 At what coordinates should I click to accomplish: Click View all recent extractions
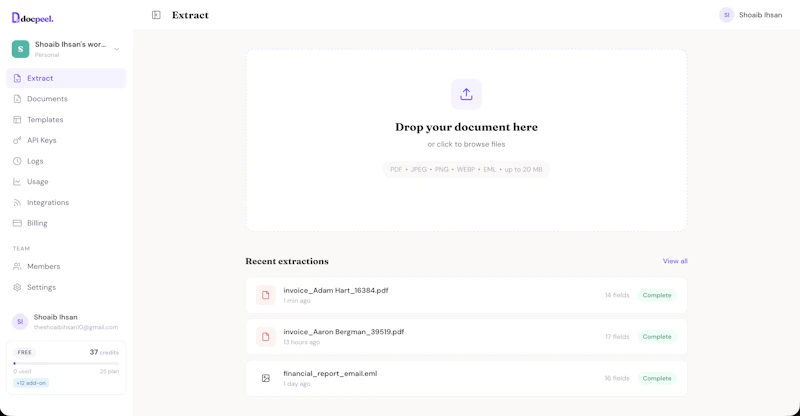(675, 261)
